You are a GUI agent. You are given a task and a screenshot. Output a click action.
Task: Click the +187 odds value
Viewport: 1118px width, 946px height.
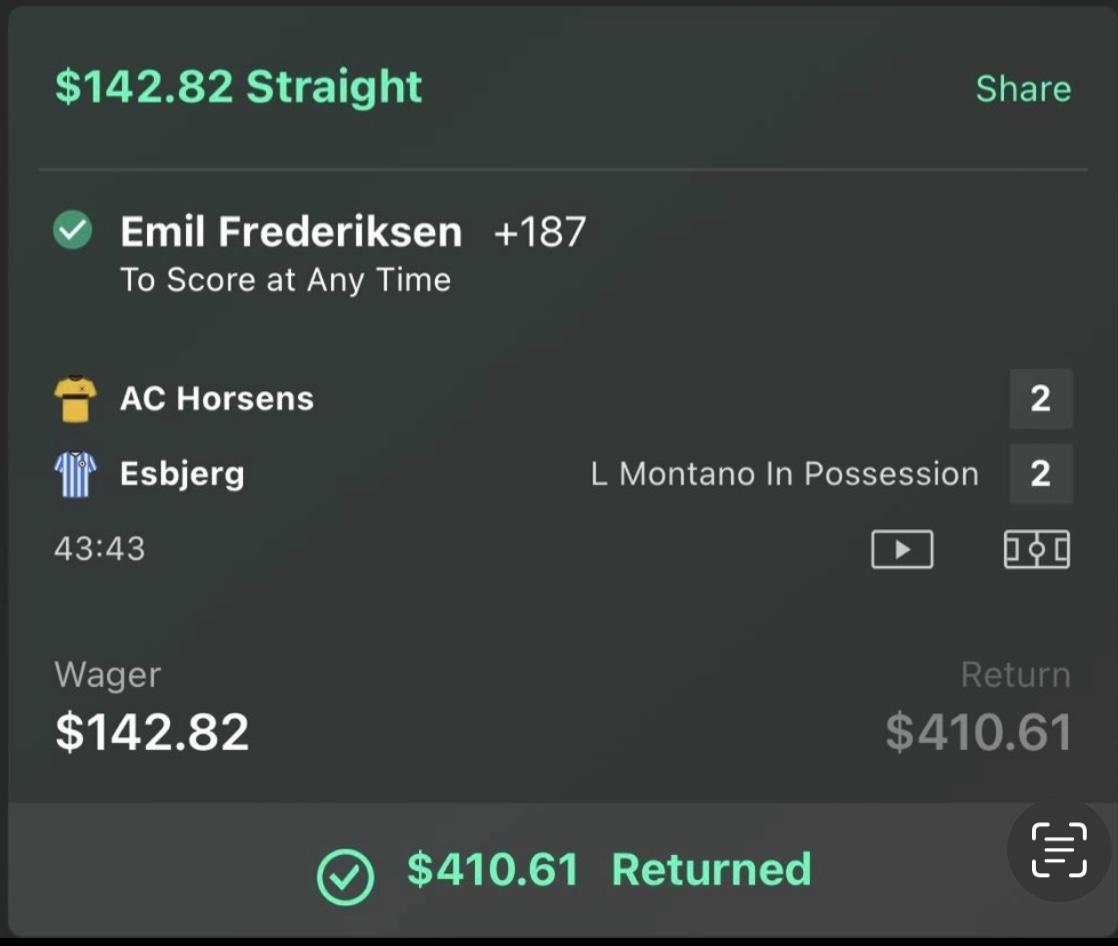pos(540,232)
